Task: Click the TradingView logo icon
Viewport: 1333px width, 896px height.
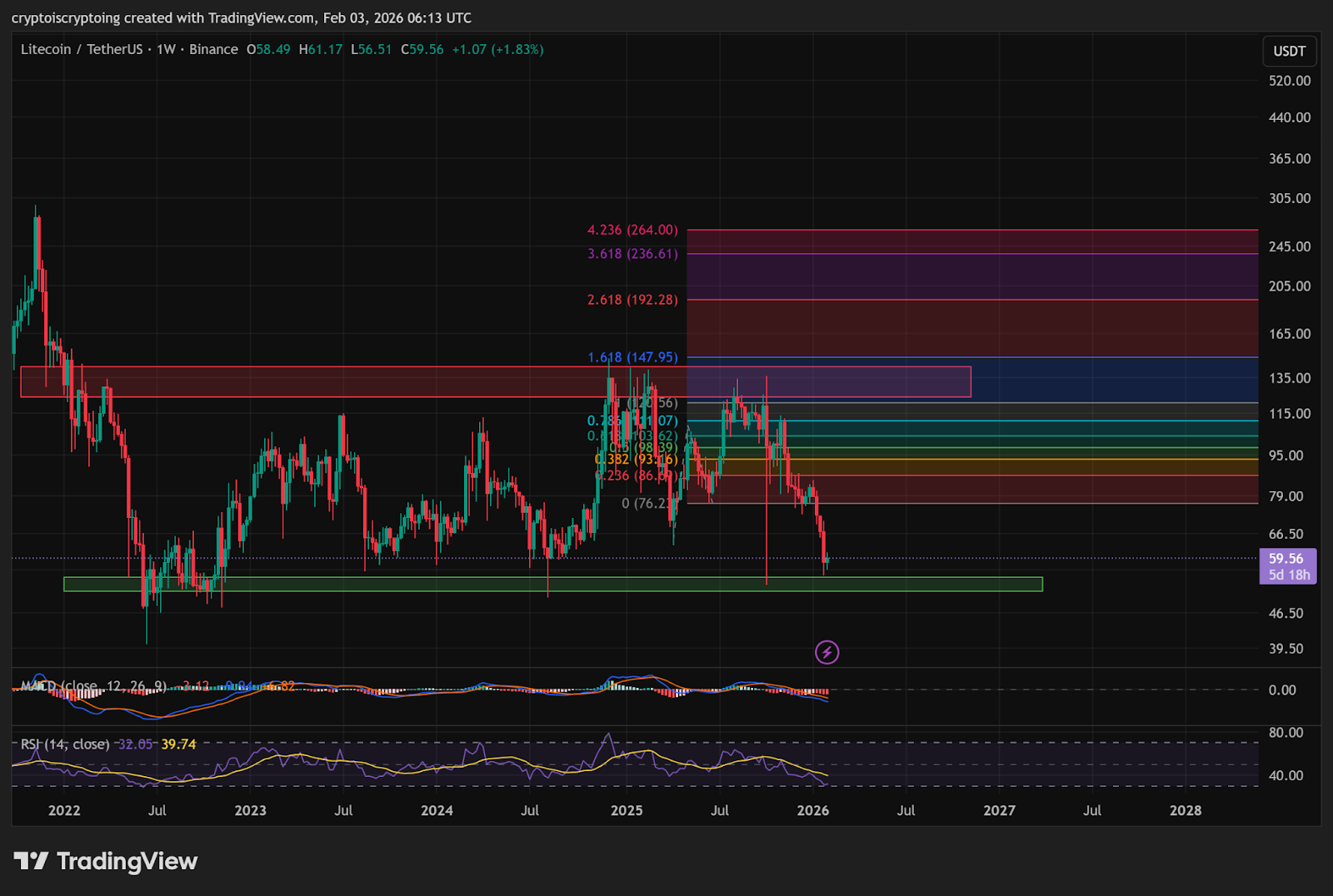Action: (32, 861)
